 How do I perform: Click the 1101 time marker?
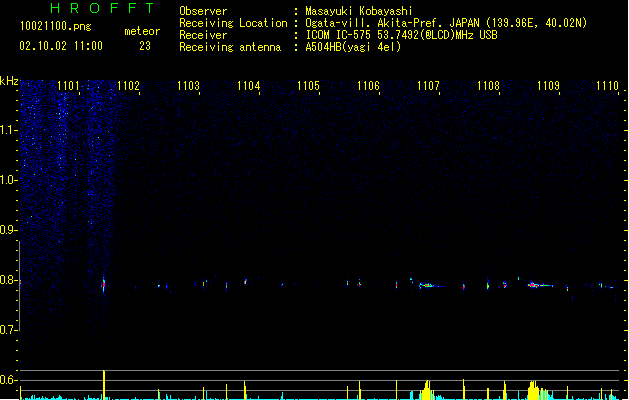(x=68, y=86)
